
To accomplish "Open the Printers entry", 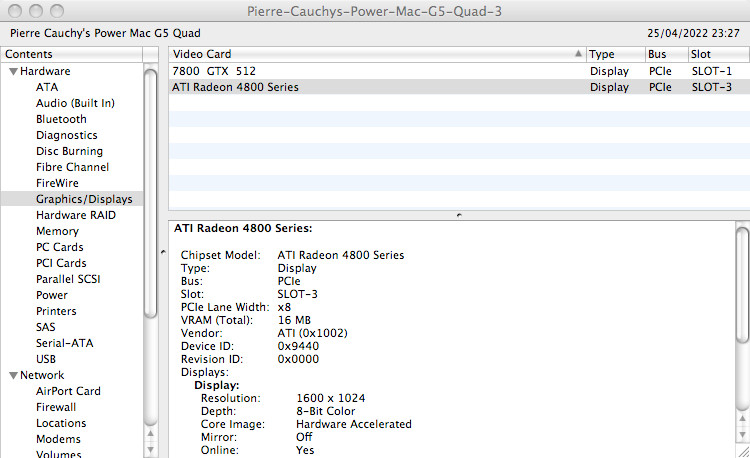I will coord(56,311).
